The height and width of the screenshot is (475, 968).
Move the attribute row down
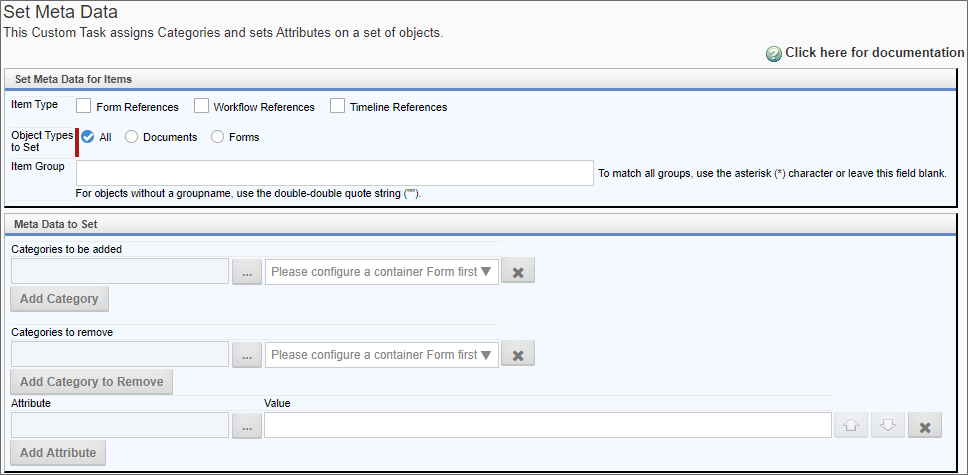pyautogui.click(x=888, y=426)
